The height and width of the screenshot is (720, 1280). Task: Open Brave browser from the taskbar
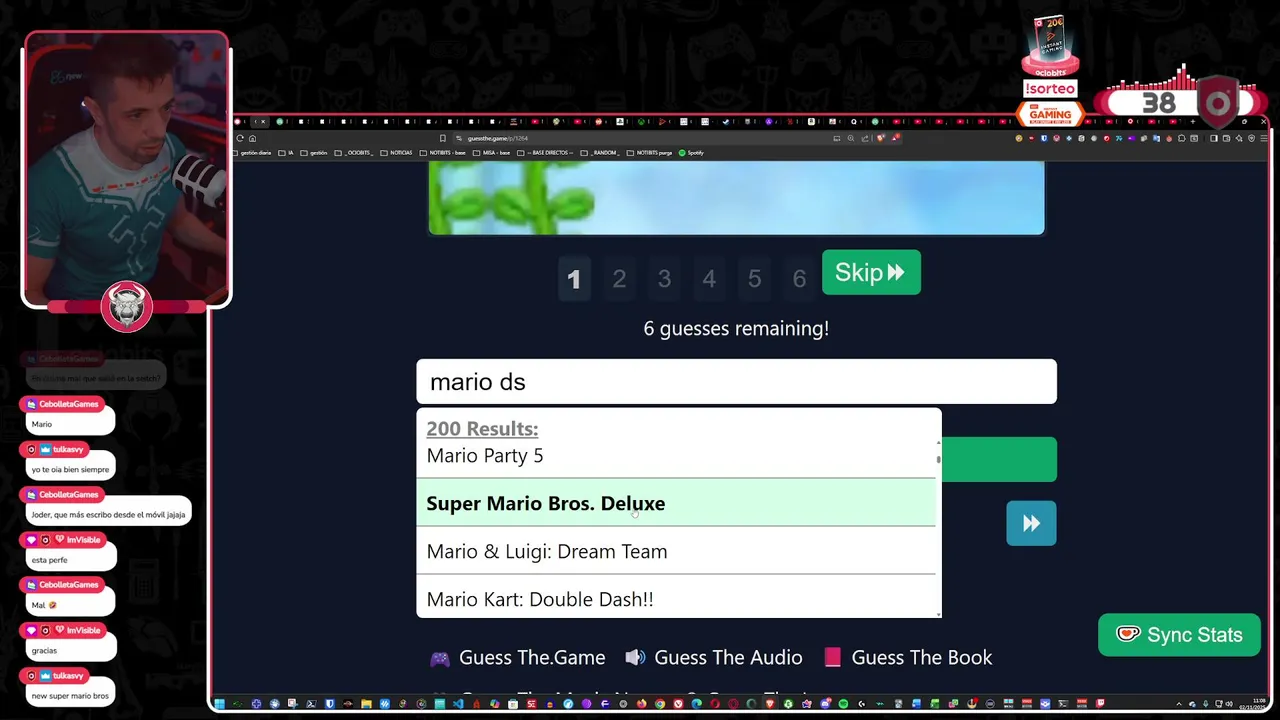tap(770, 703)
